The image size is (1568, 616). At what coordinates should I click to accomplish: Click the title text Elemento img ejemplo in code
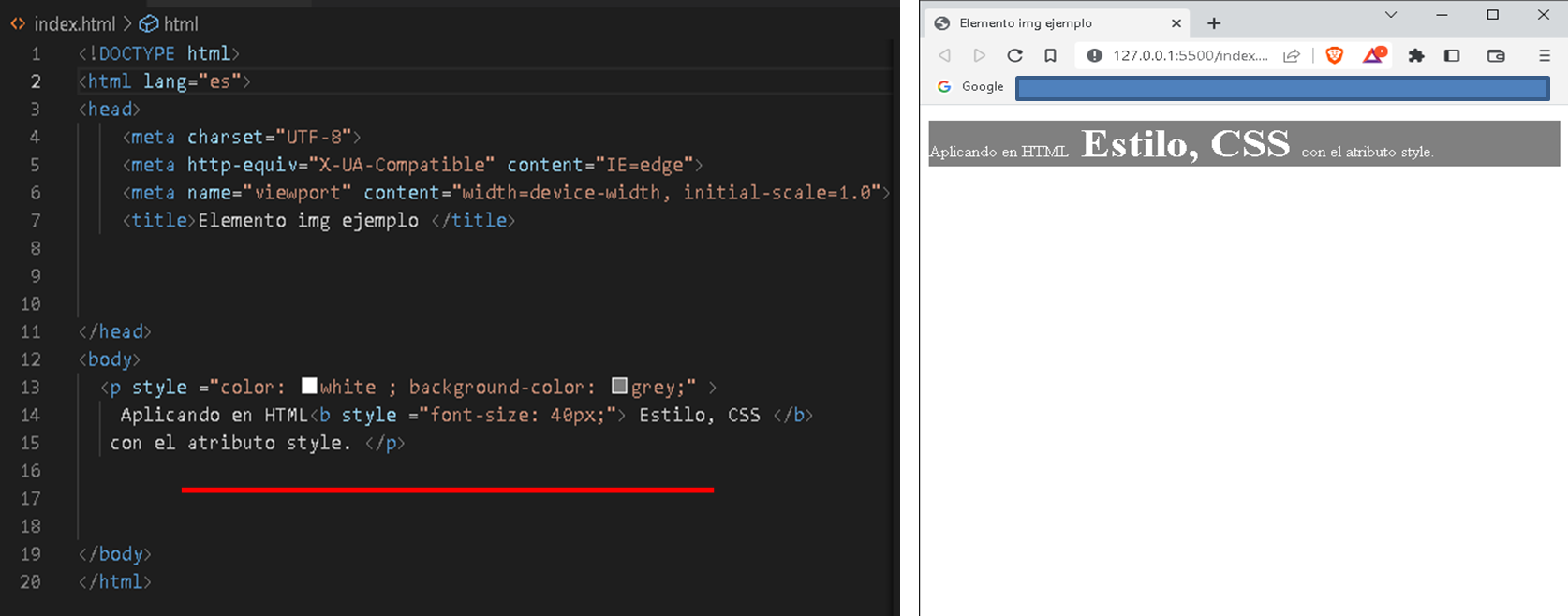[x=308, y=220]
